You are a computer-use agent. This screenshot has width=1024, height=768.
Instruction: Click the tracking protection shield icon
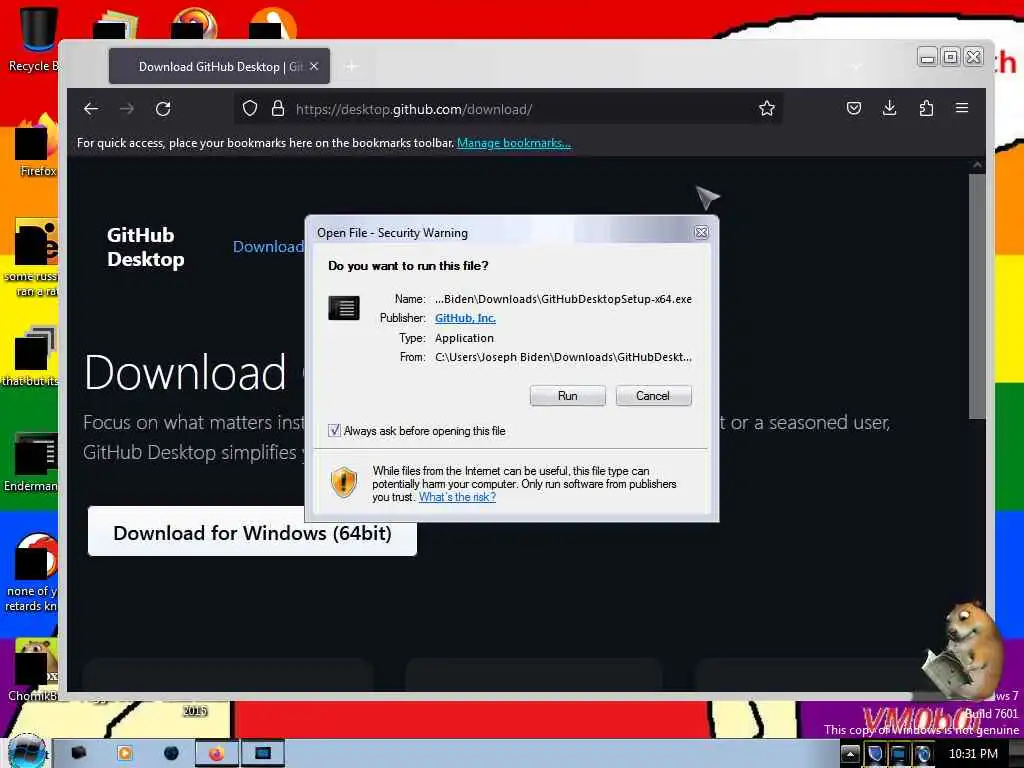tap(249, 108)
